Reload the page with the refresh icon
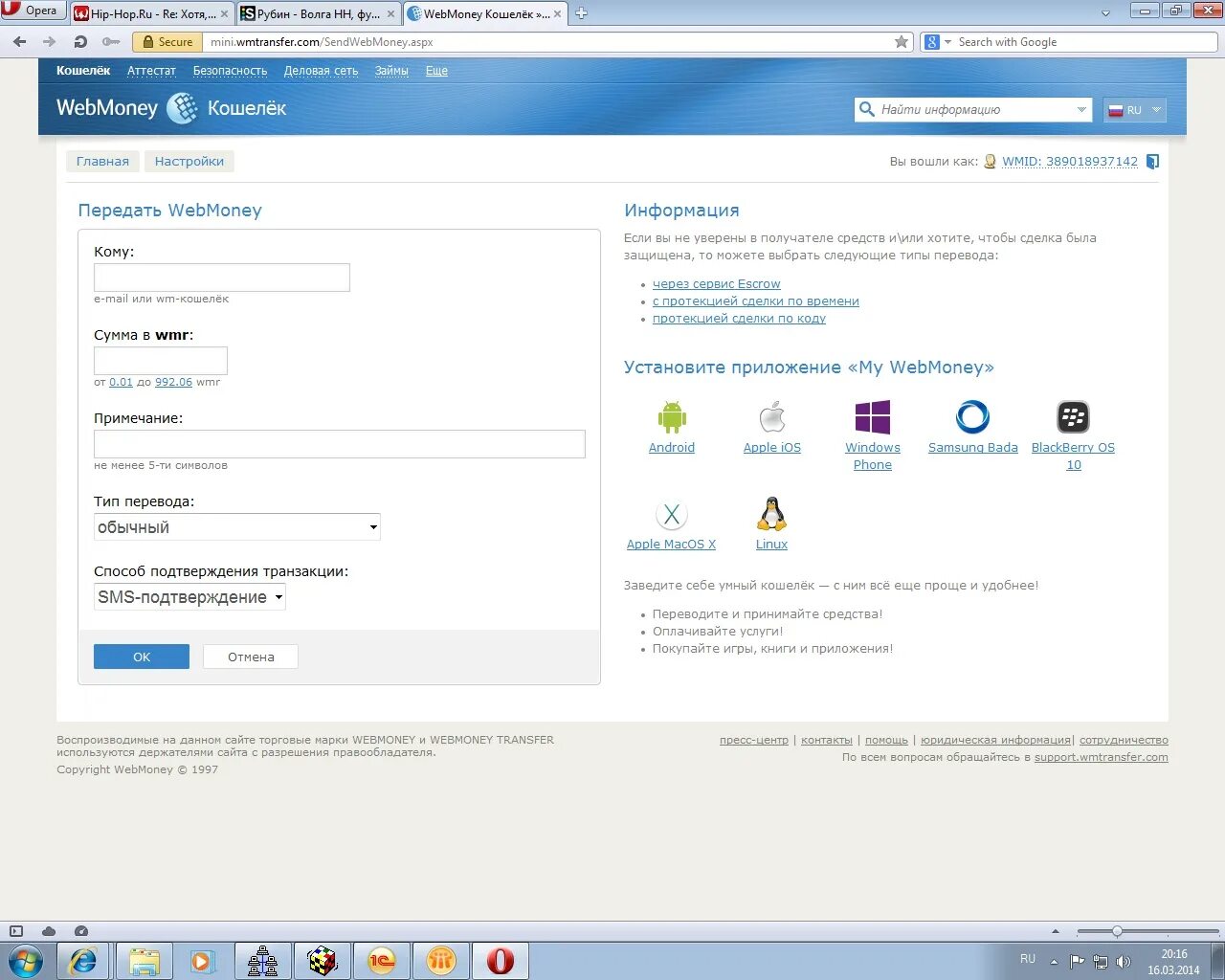Screen dimensions: 1225x980 tap(80, 42)
